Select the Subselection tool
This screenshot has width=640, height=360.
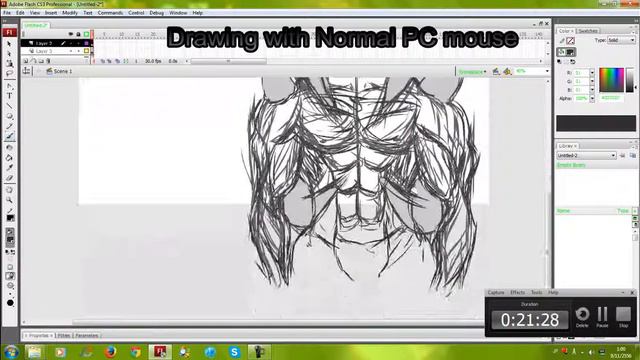tap(9, 53)
